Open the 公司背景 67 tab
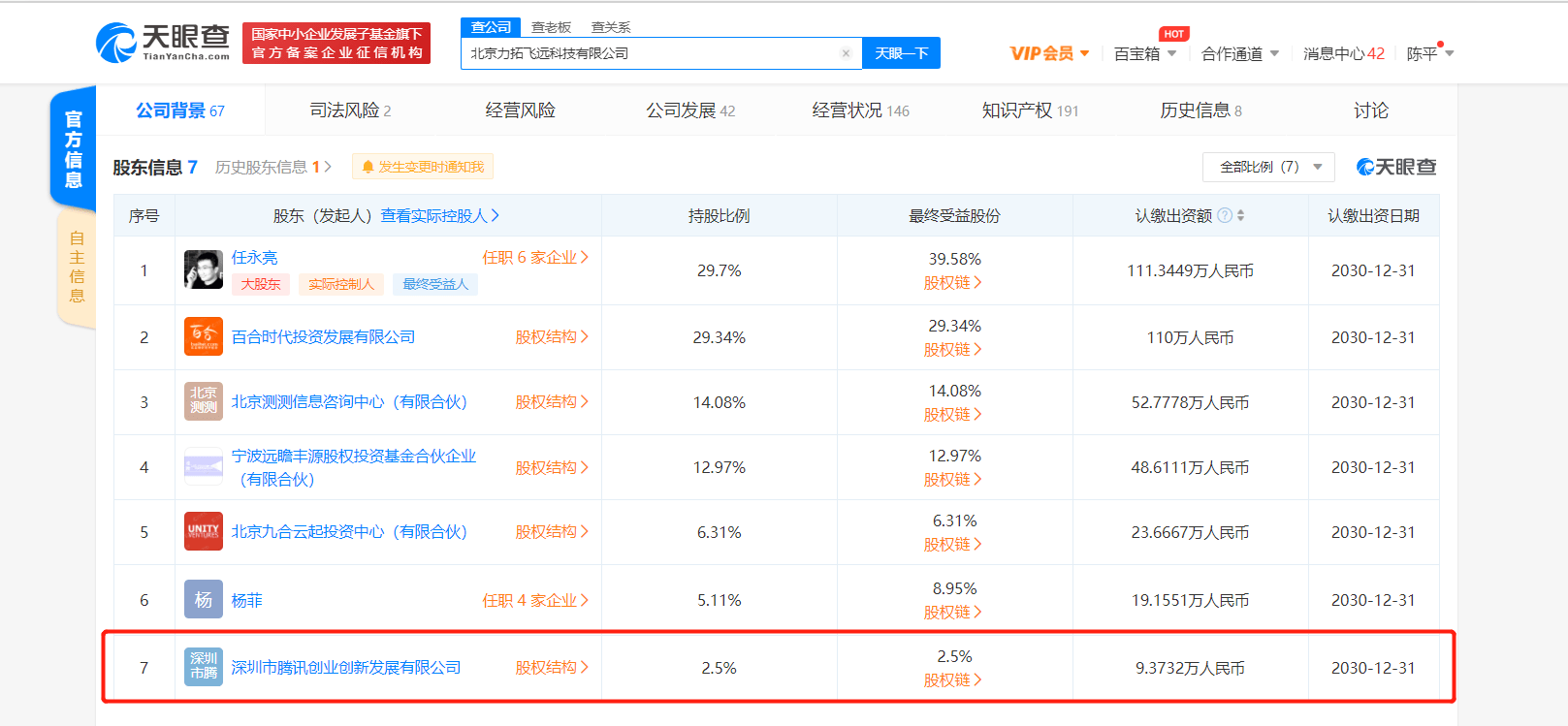 tap(180, 110)
